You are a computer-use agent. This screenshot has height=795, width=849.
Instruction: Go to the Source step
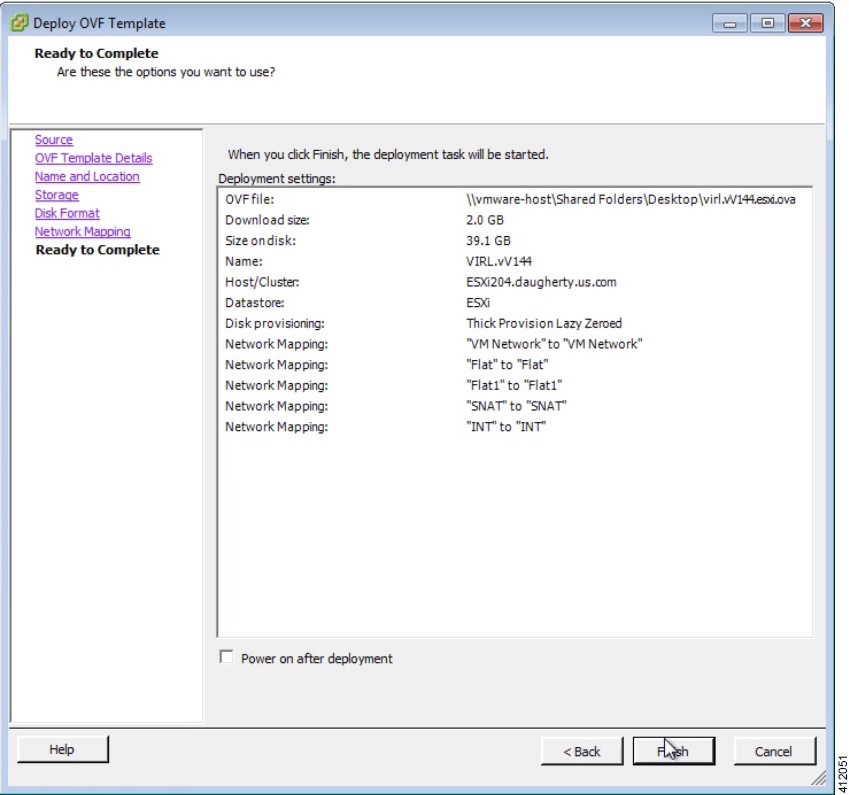click(54, 140)
